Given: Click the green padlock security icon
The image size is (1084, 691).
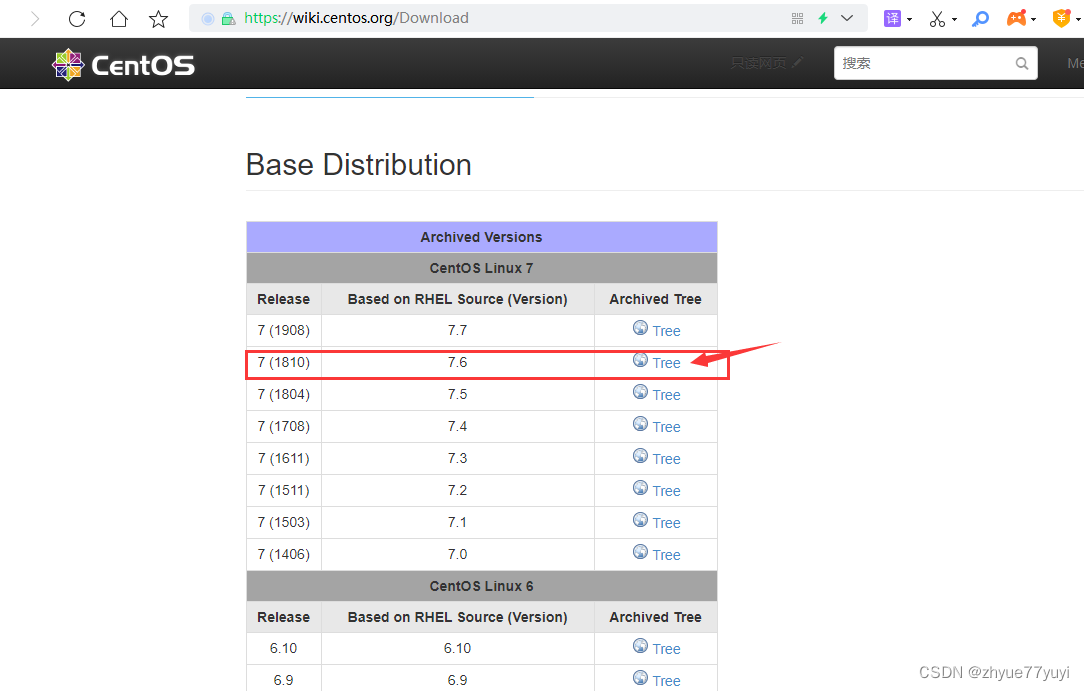Looking at the screenshot, I should click(228, 19).
